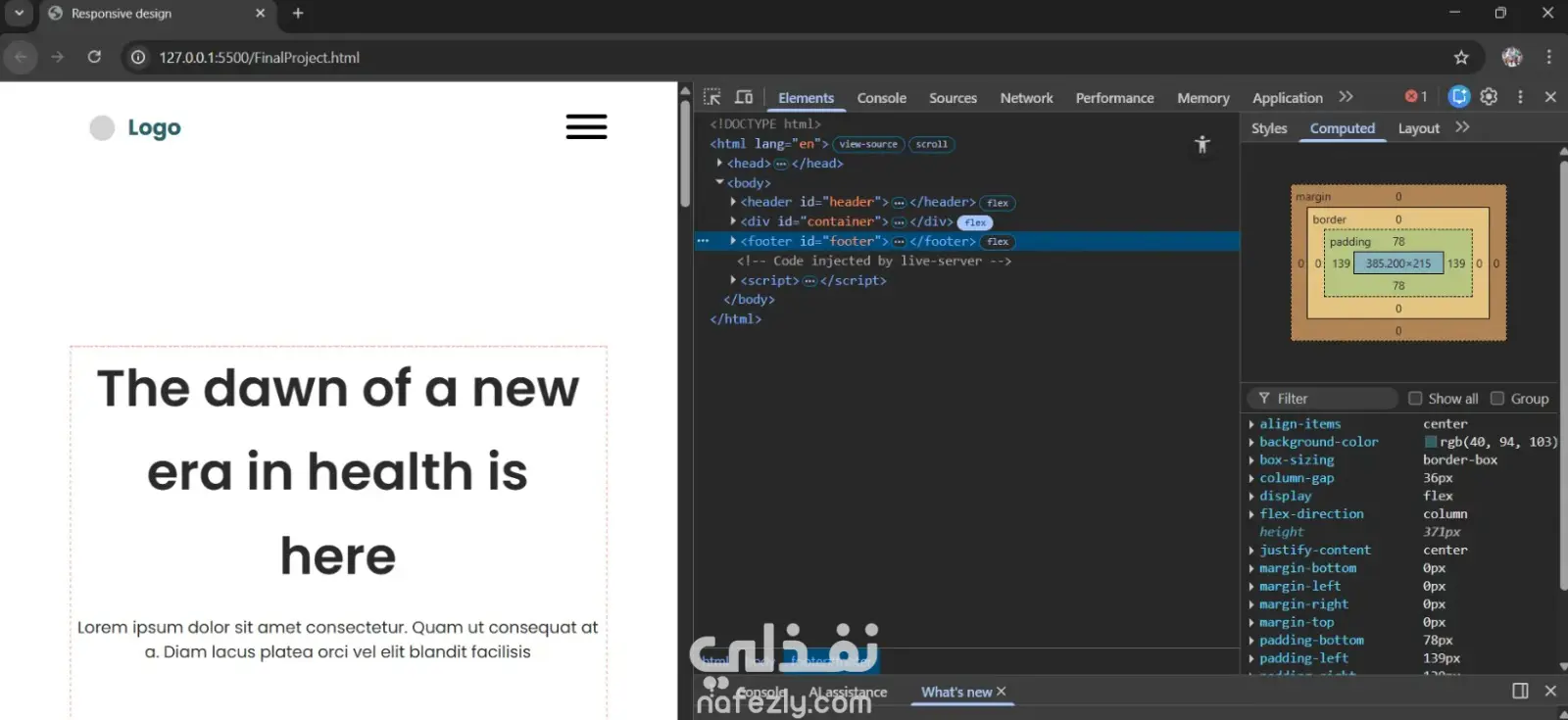Open a new browser tab
The width and height of the screenshot is (1568, 720).
(298, 14)
